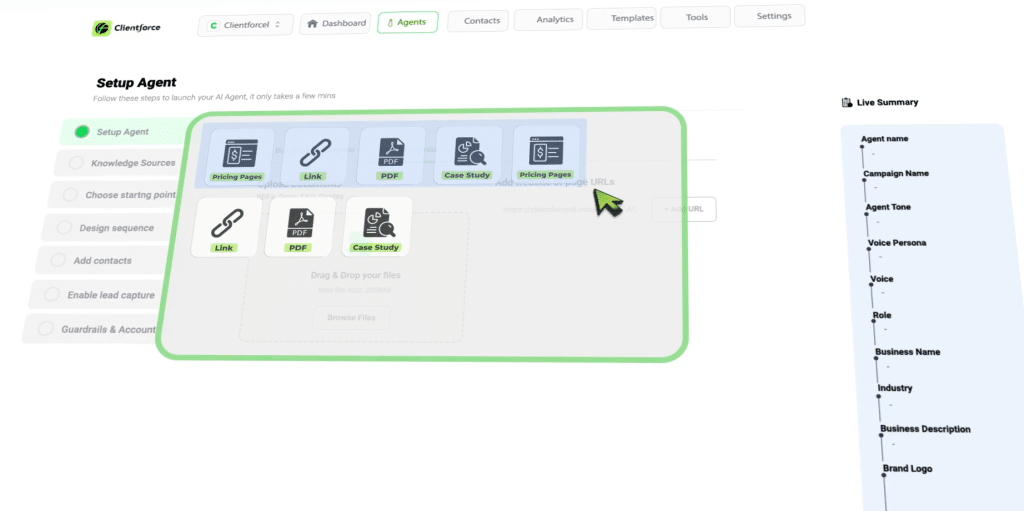The height and width of the screenshot is (511, 1024).
Task: Click the Add URL button
Action: [x=684, y=209]
